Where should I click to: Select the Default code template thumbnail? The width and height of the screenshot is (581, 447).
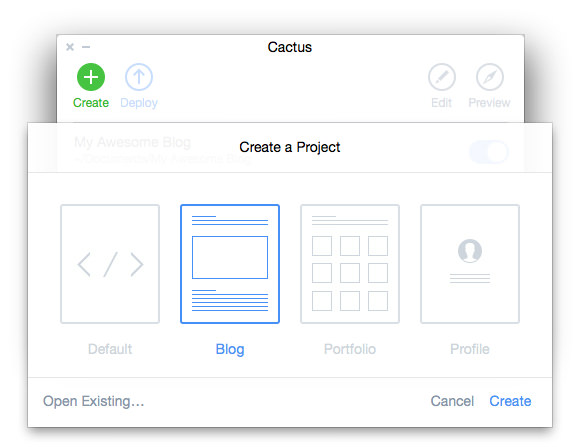point(110,264)
